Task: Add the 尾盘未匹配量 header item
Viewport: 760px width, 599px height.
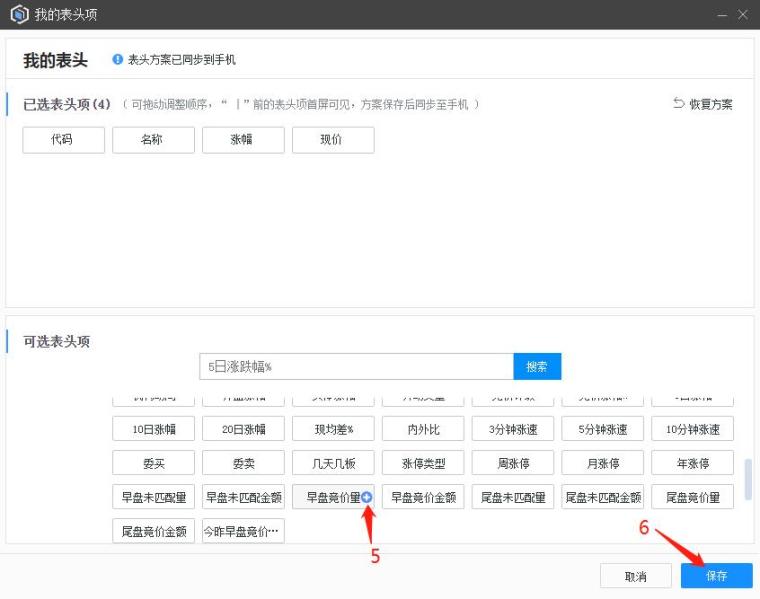Action: pos(513,497)
